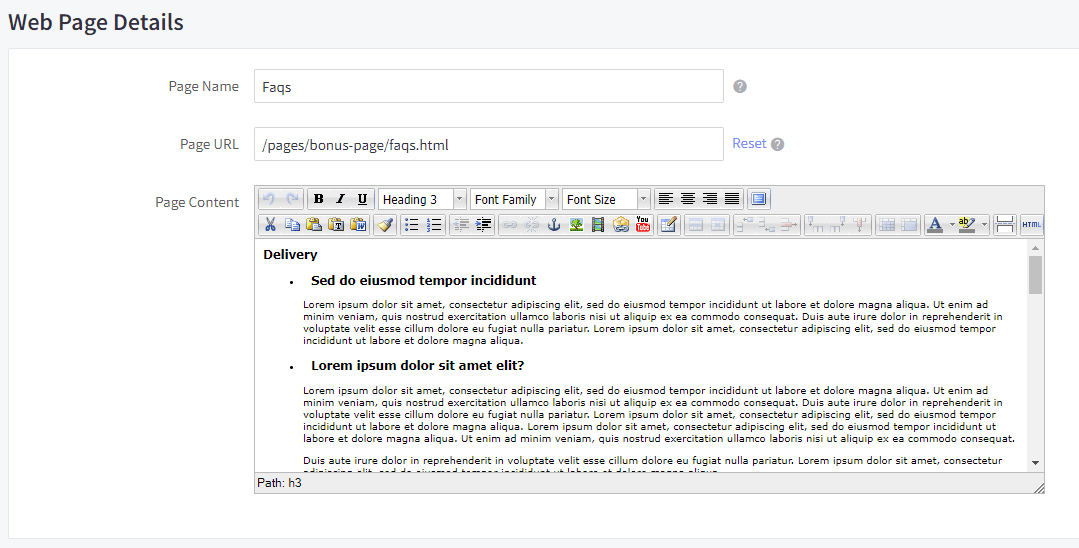Click the Paste from Word icon

click(357, 225)
